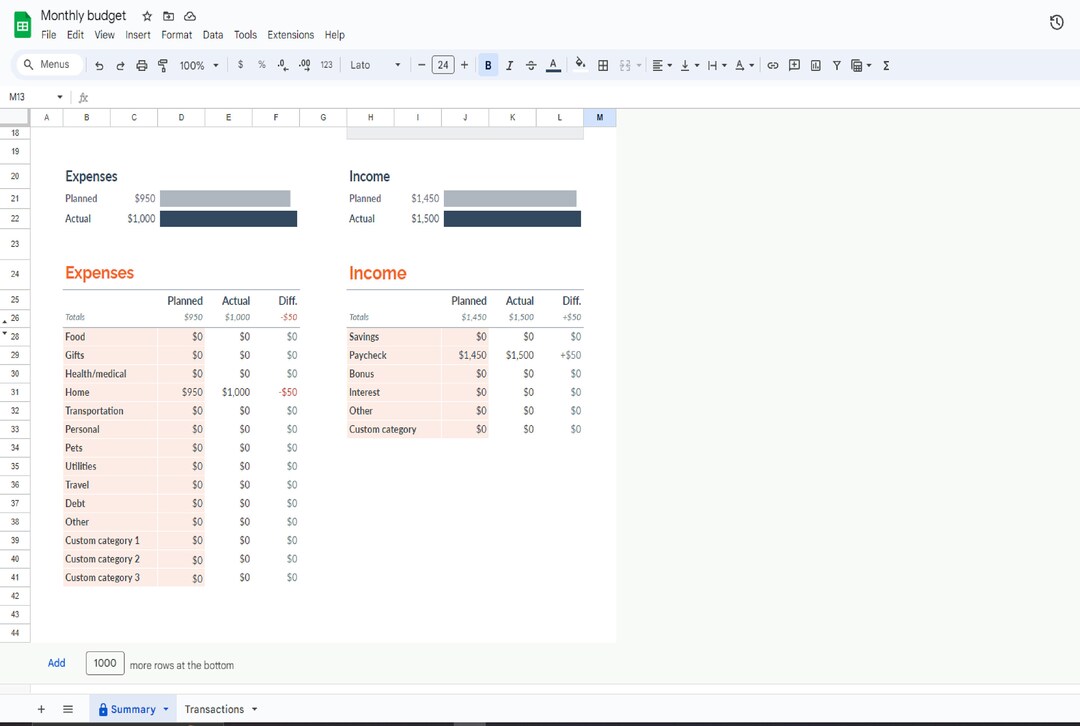Insert a chart
The height and width of the screenshot is (726, 1080).
(x=816, y=65)
